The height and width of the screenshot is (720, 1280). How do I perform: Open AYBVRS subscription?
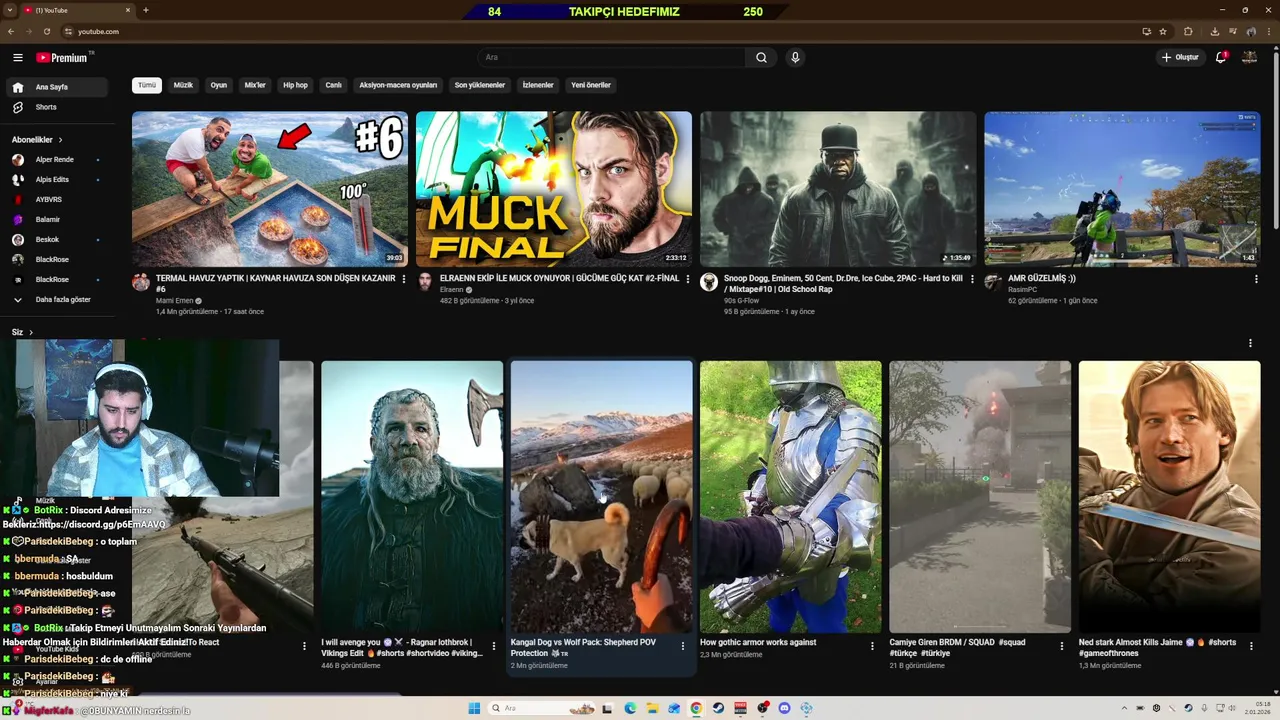tap(55, 200)
